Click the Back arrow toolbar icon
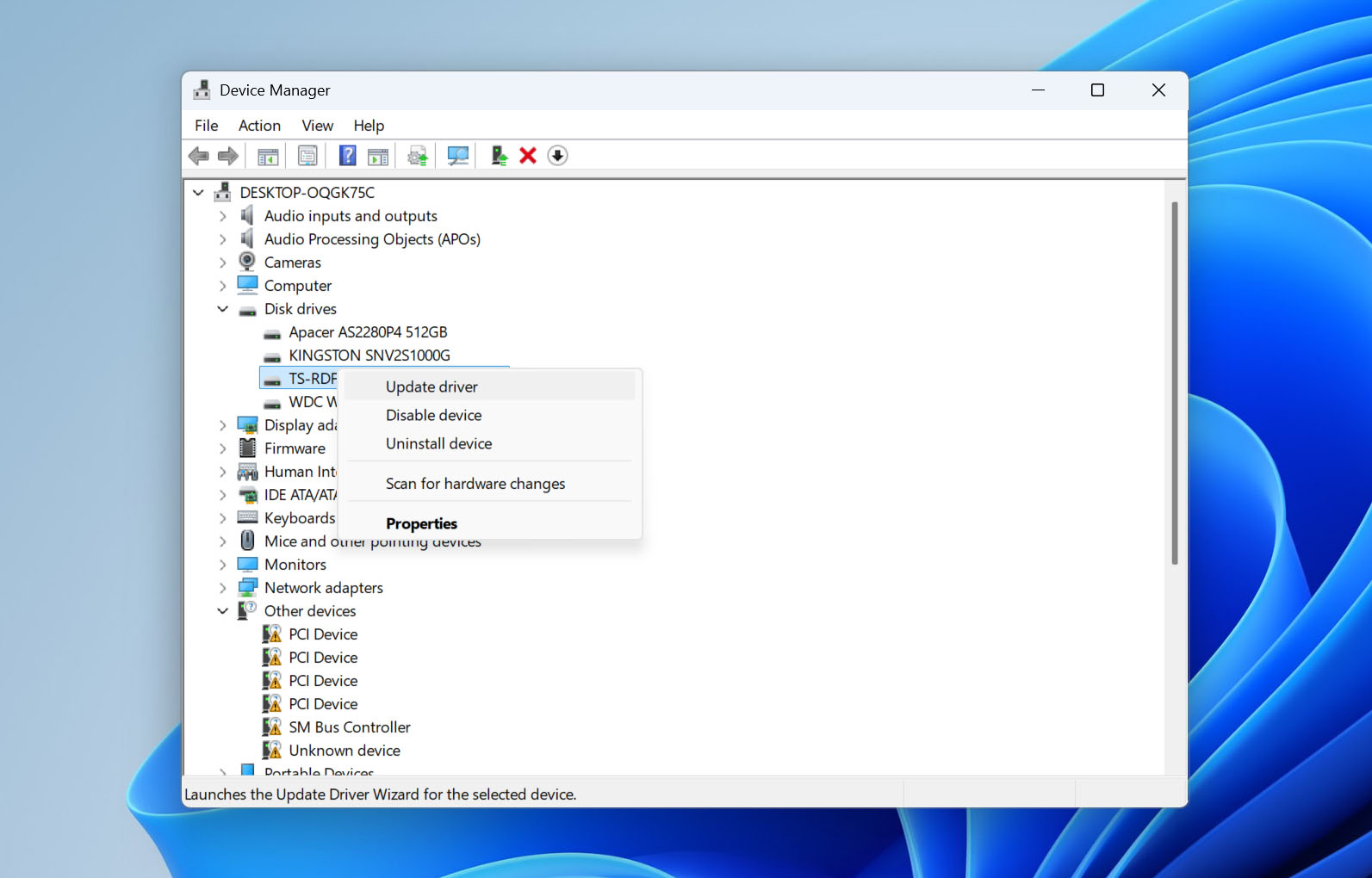The height and width of the screenshot is (878, 1372). tap(199, 156)
